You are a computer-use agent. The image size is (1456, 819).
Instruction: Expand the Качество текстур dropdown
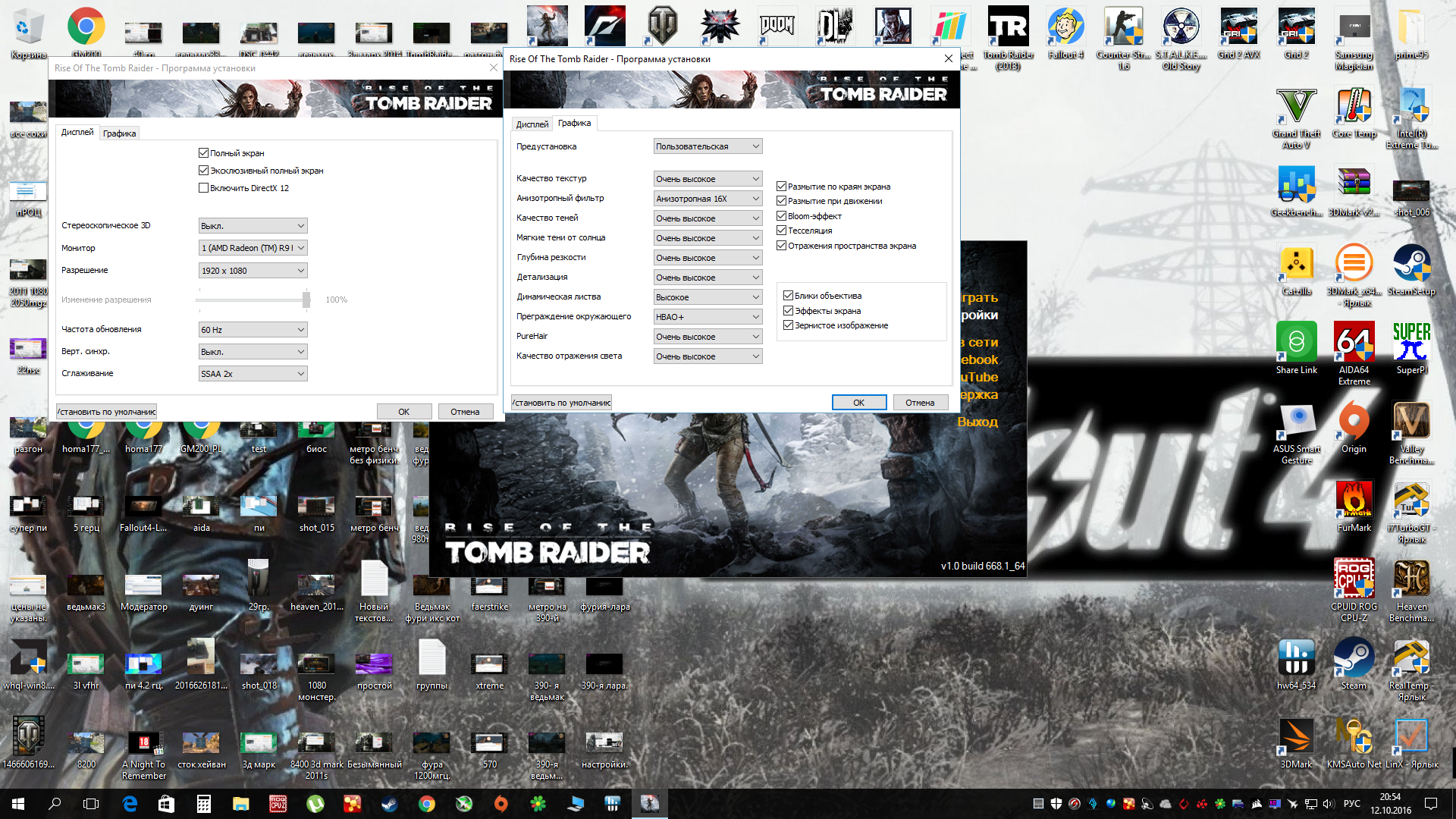pyautogui.click(x=708, y=179)
